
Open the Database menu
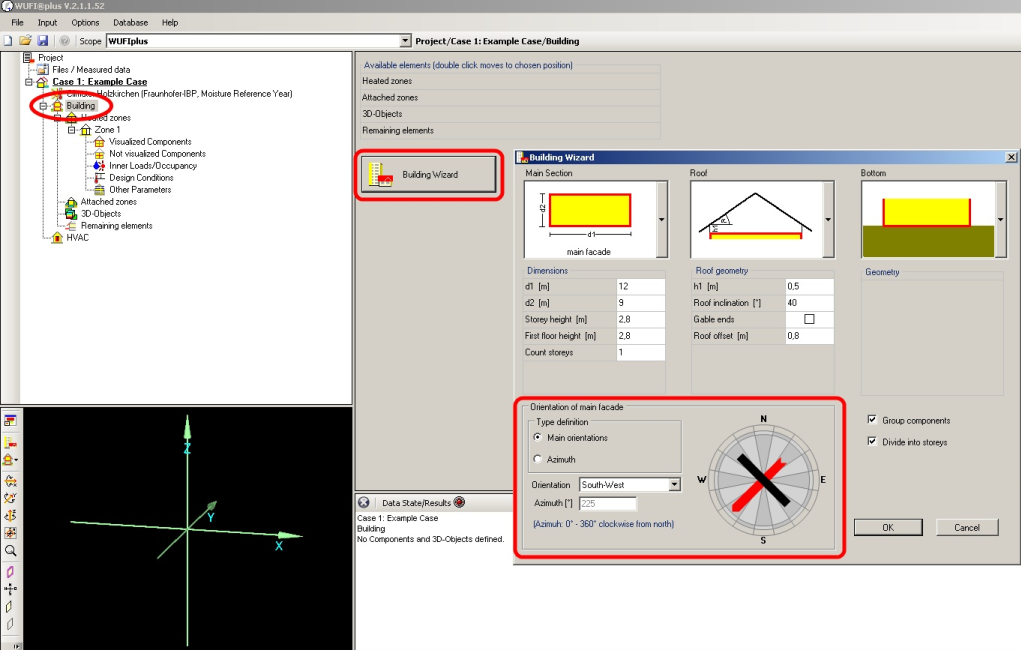131,22
